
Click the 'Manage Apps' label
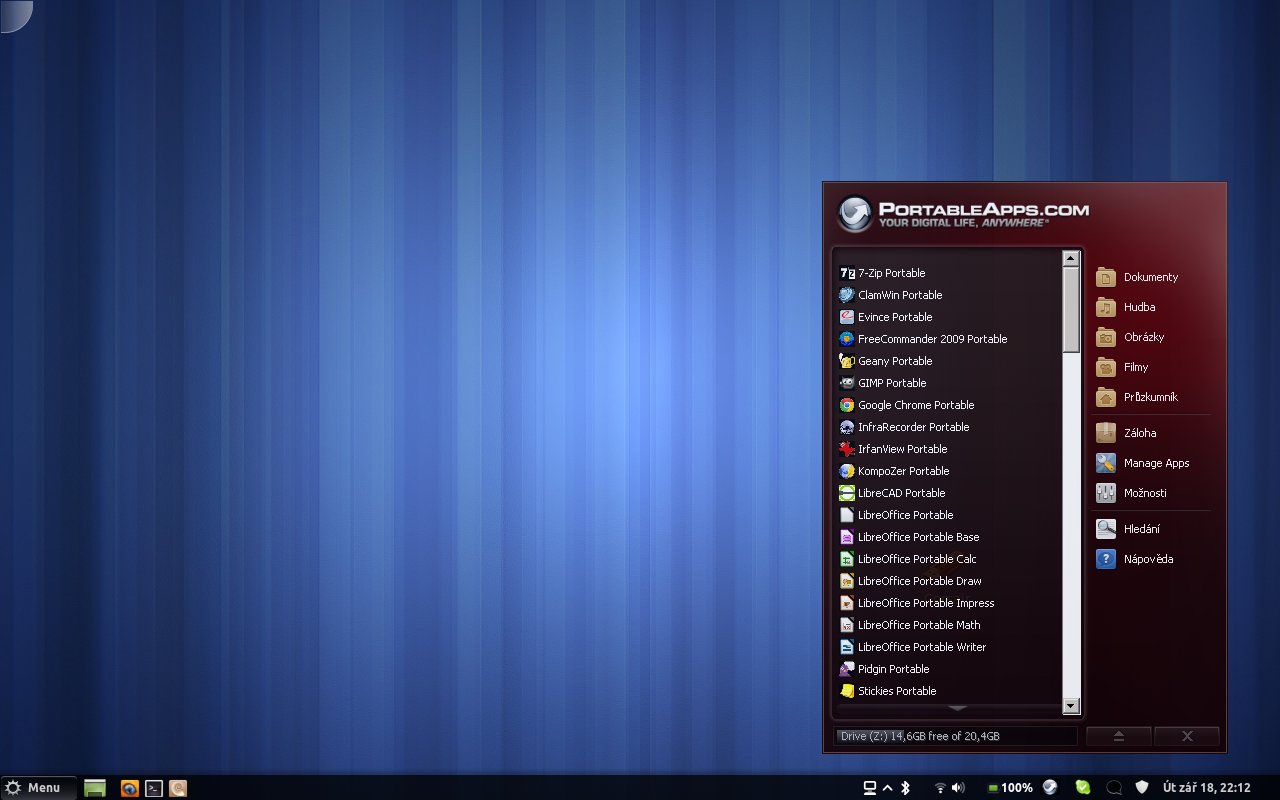[x=1156, y=463]
